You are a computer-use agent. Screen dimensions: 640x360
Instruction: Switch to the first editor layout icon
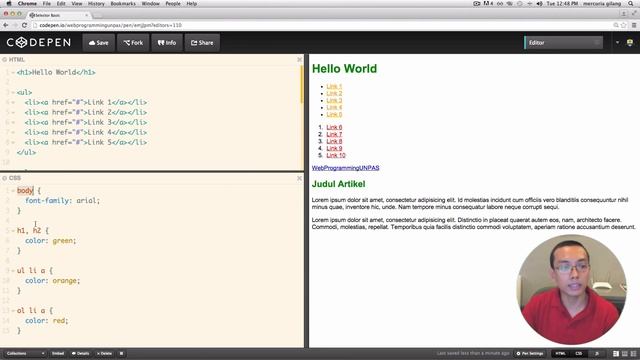(x=616, y=353)
